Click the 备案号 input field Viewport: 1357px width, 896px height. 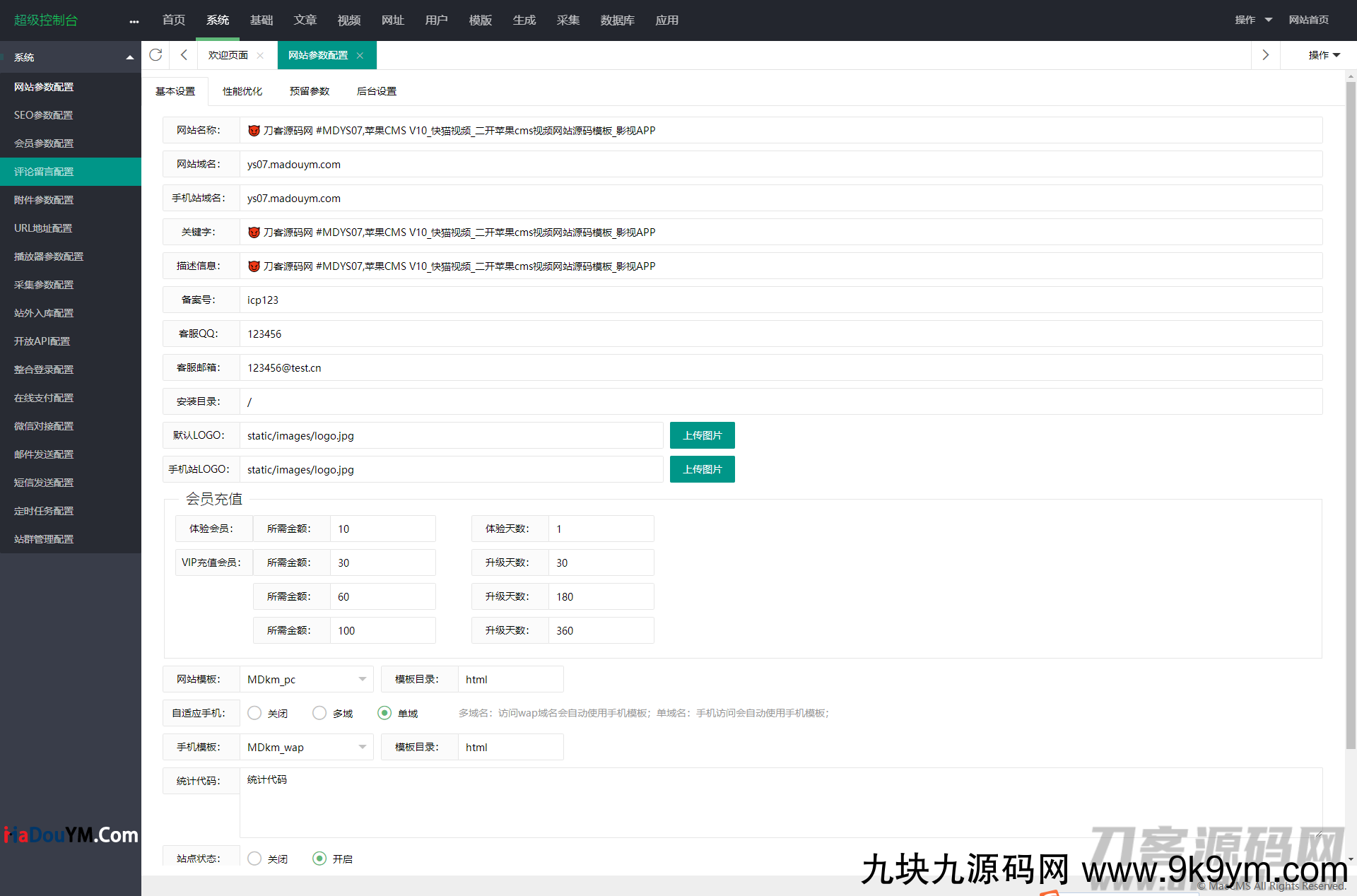point(495,300)
